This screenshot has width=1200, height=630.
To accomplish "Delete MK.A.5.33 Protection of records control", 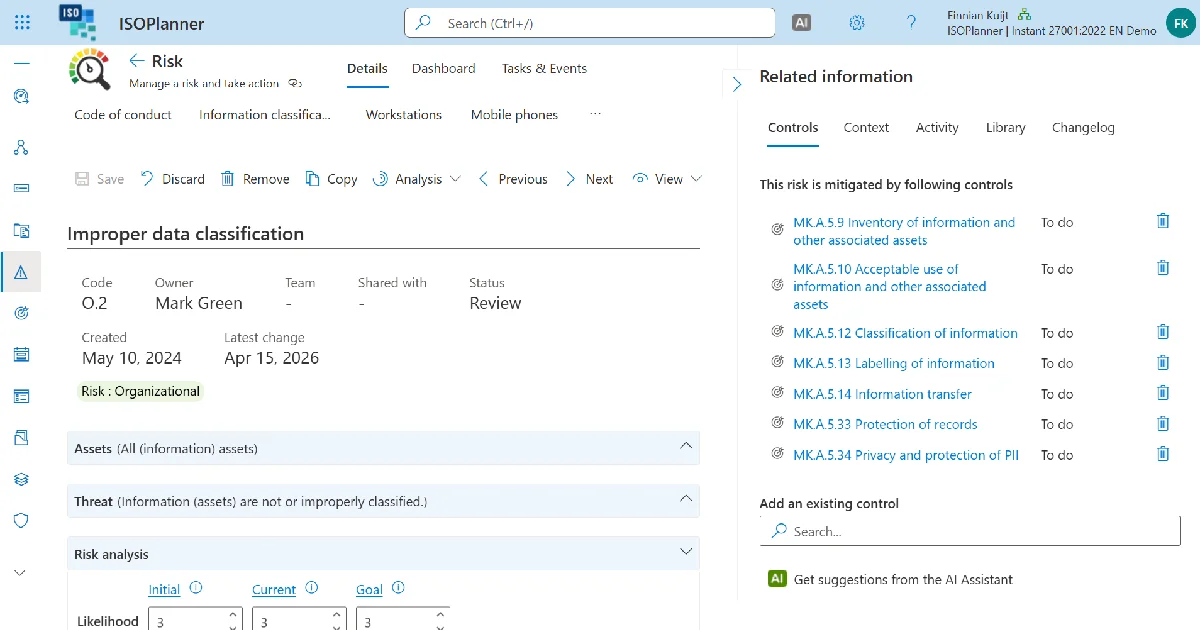I will (1163, 424).
